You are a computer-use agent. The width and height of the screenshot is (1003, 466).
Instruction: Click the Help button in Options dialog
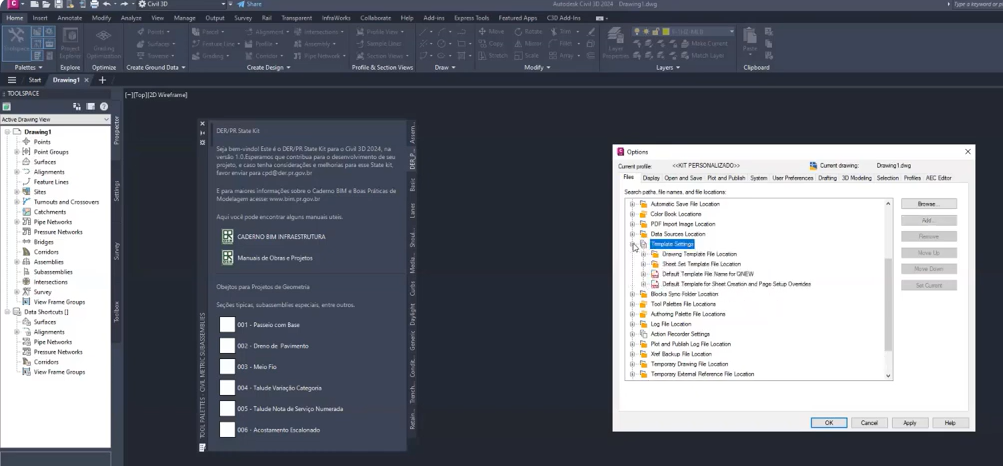[x=950, y=423]
